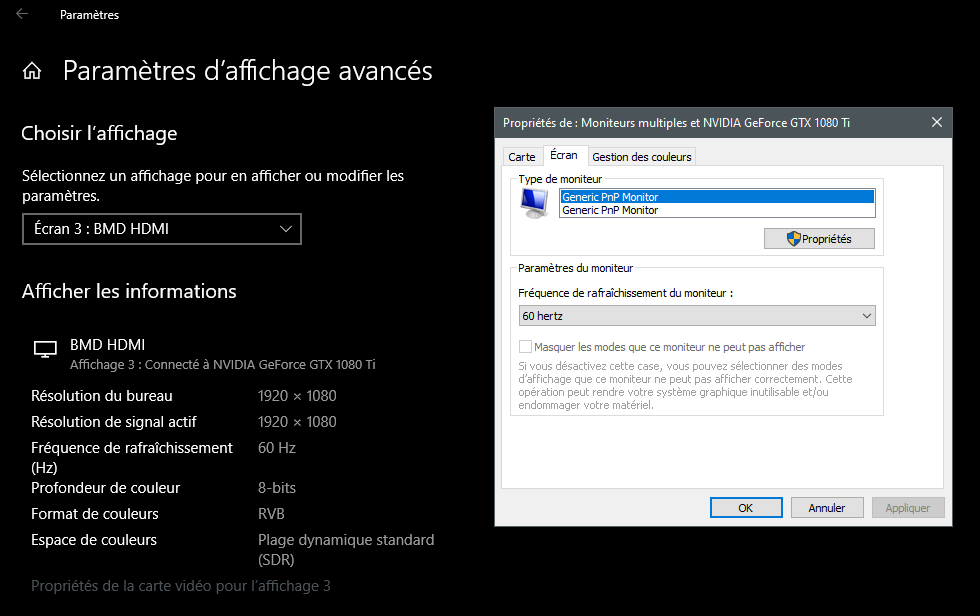The image size is (980, 616).
Task: Click the Profondeur de couleur label
Action: 106,488
